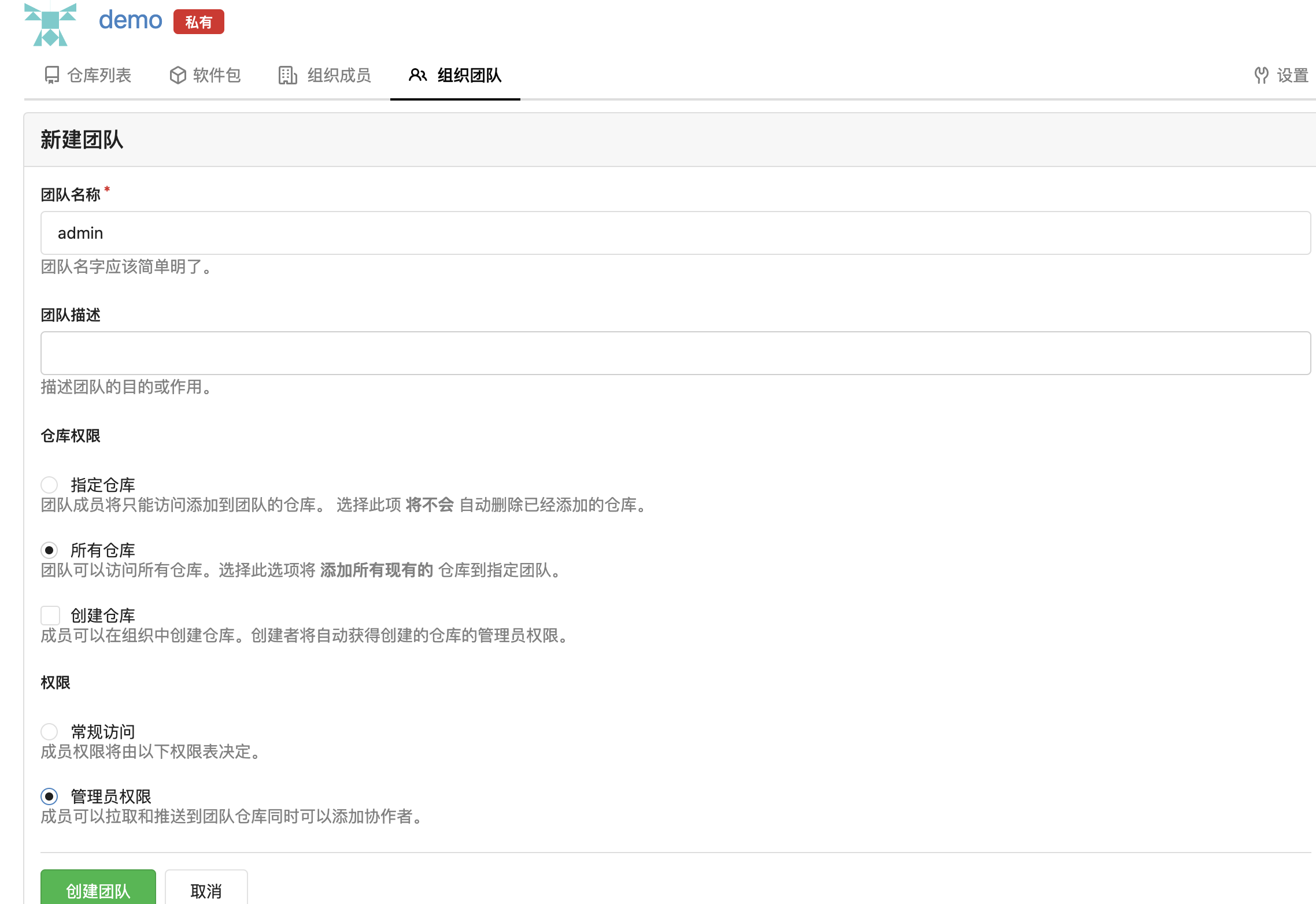Click the repository list book icon
Image resolution: width=1316 pixels, height=904 pixels.
[52, 75]
